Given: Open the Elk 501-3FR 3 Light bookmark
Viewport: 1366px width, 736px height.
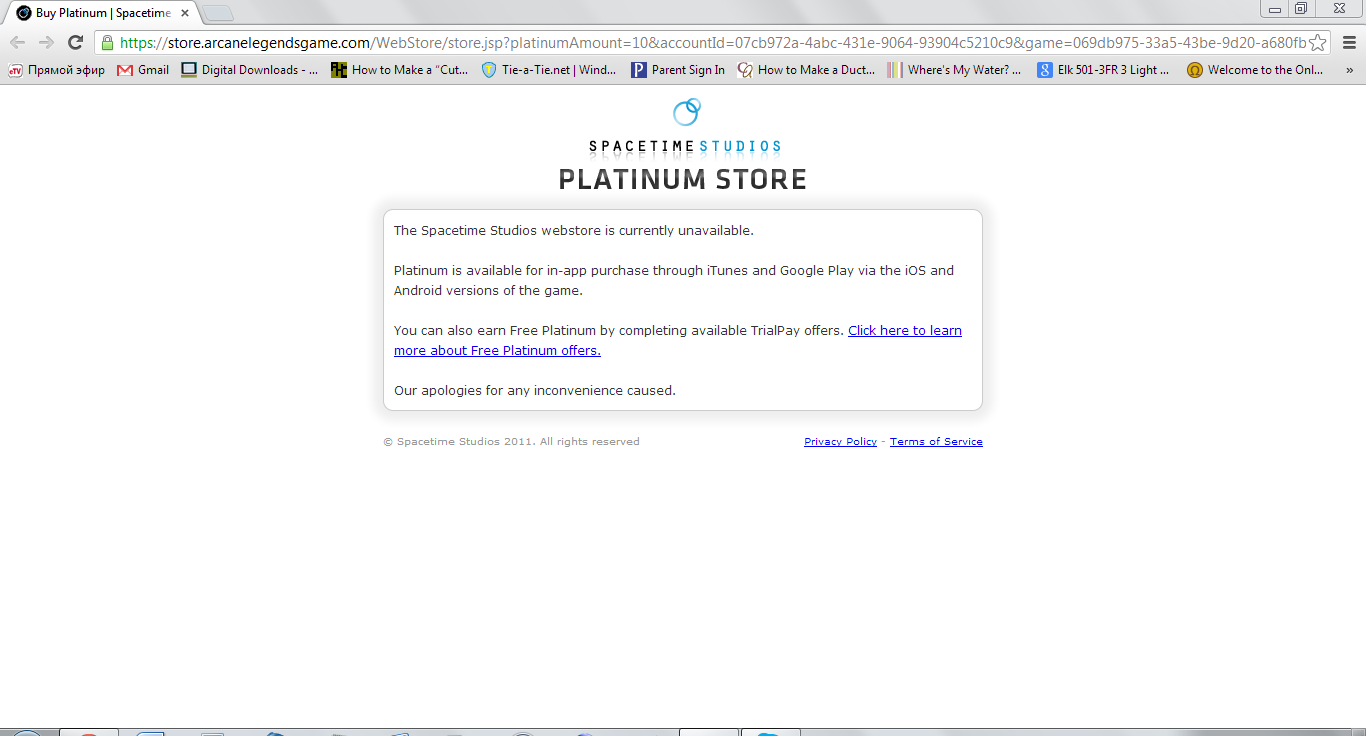Looking at the screenshot, I should [x=1104, y=70].
